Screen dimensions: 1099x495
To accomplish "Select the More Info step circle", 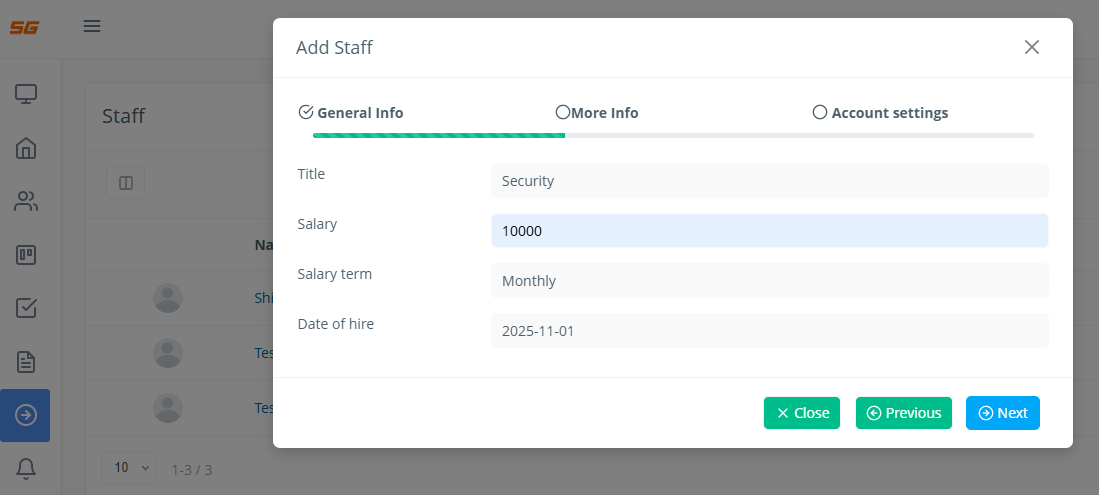I will 563,113.
